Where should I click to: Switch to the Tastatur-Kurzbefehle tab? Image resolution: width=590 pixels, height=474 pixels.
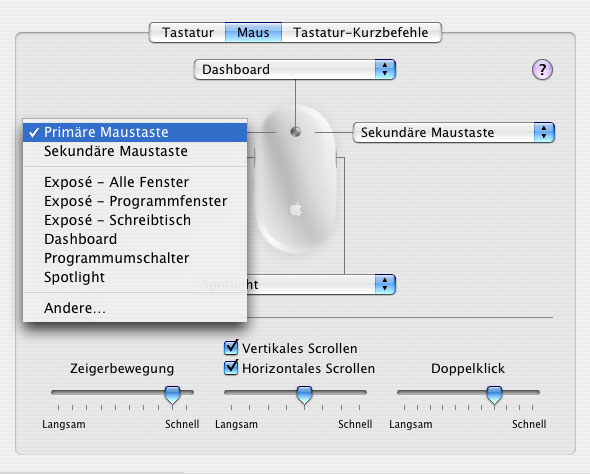(361, 32)
